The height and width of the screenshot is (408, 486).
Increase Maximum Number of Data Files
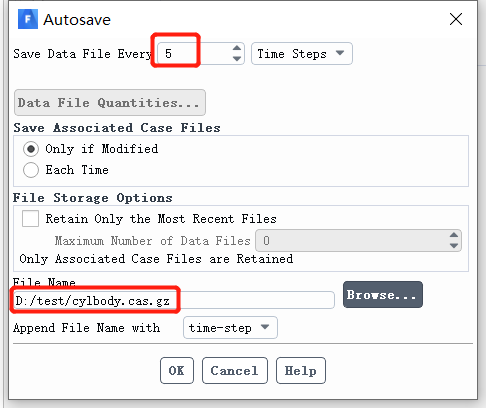(x=454, y=235)
